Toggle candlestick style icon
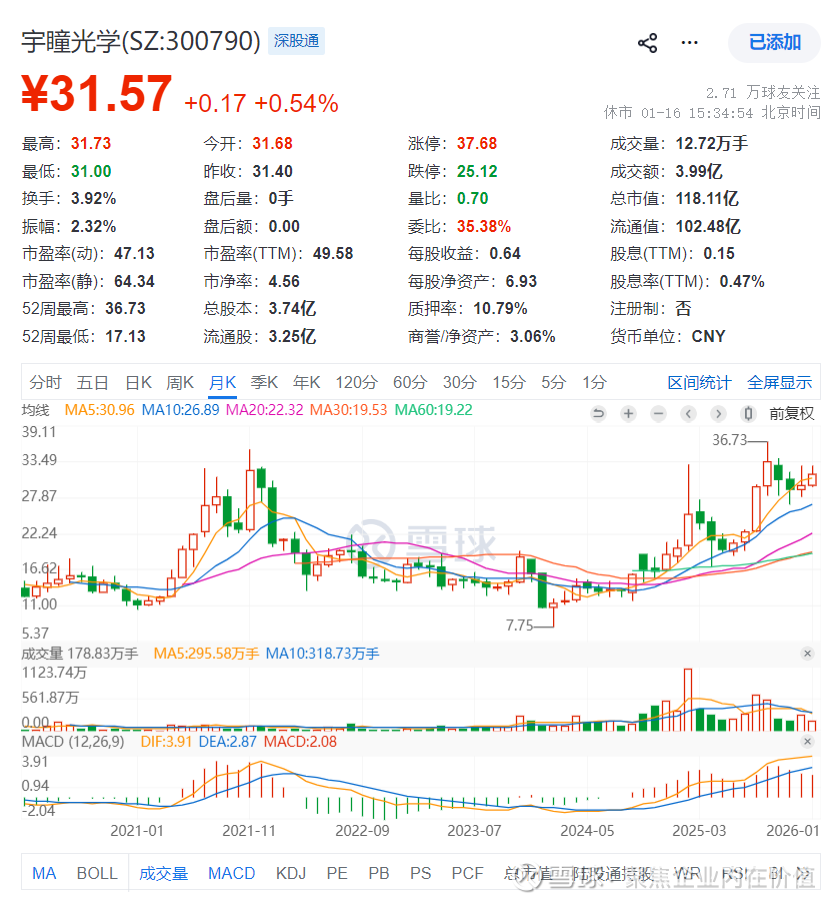 748,413
